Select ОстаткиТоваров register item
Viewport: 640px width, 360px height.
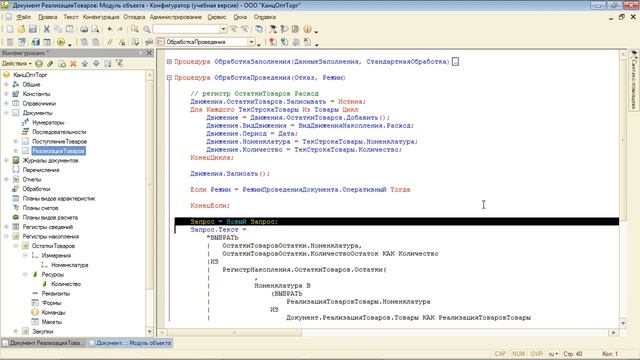(x=53, y=246)
